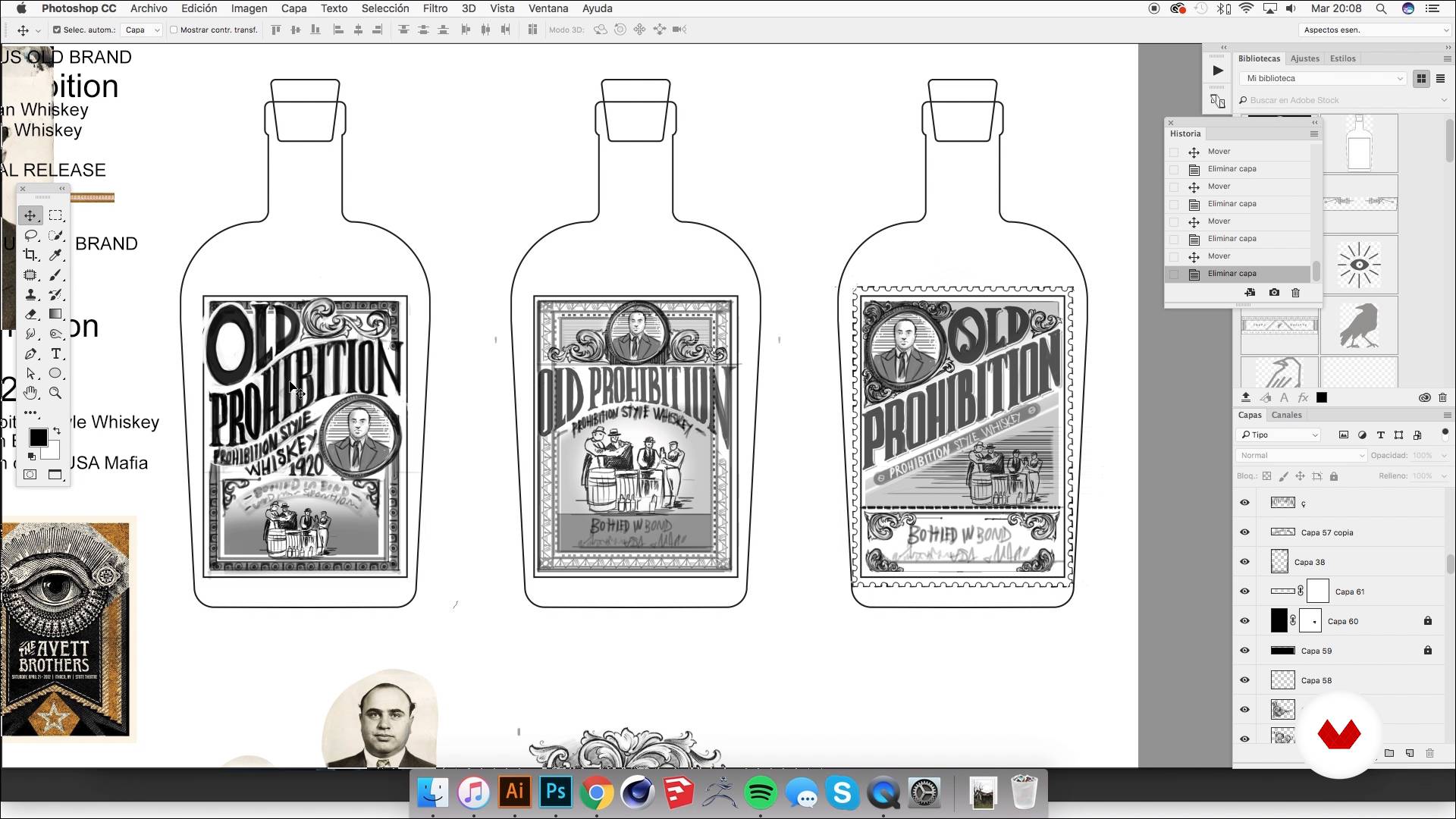
Task: Switch library to grid view
Action: point(1421,78)
